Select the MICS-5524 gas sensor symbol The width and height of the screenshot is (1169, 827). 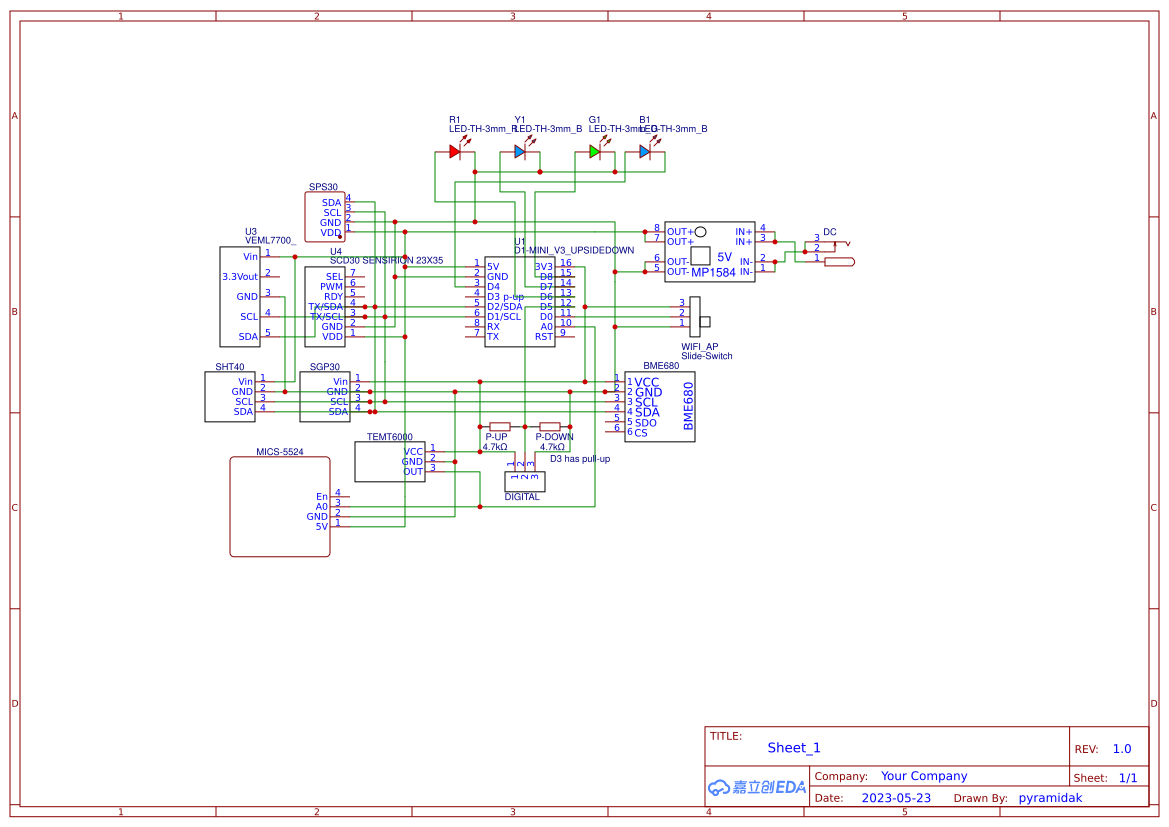tap(280, 507)
